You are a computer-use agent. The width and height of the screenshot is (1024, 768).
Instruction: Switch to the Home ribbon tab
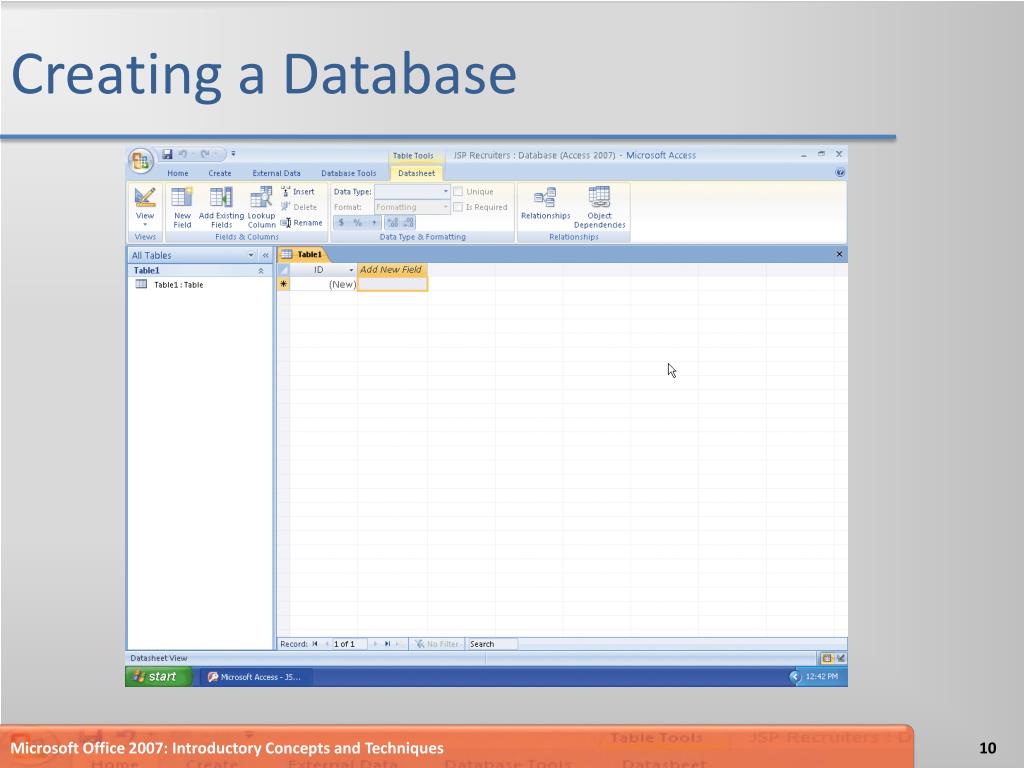click(178, 173)
